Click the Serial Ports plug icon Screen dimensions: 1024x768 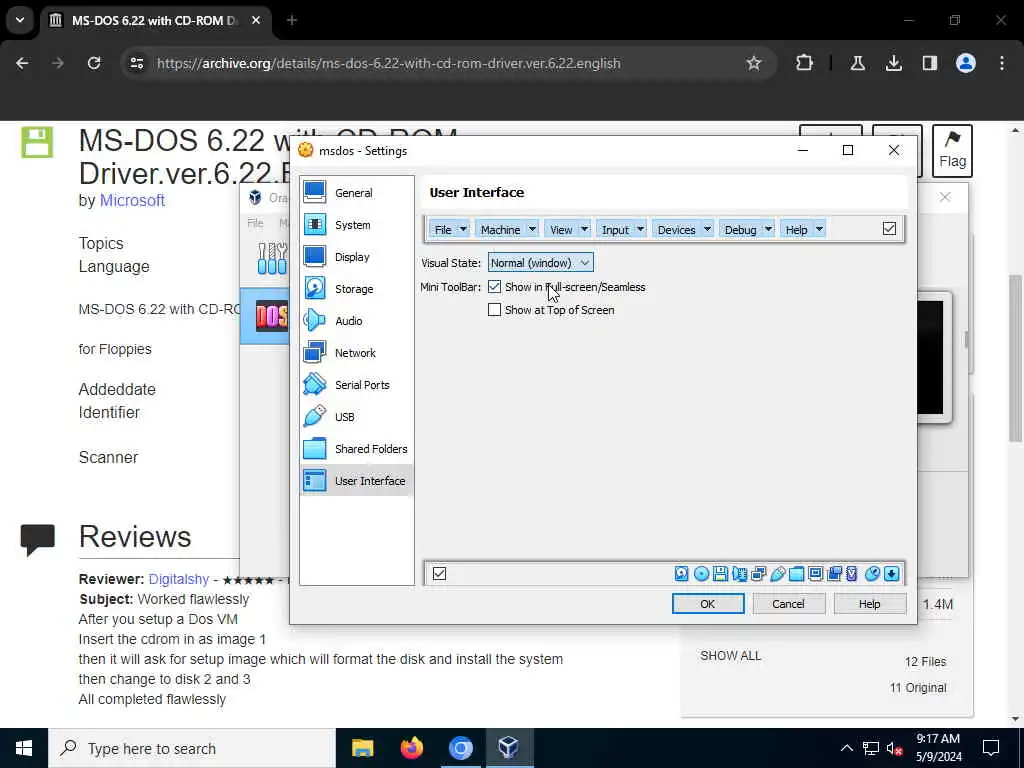pyautogui.click(x=314, y=384)
